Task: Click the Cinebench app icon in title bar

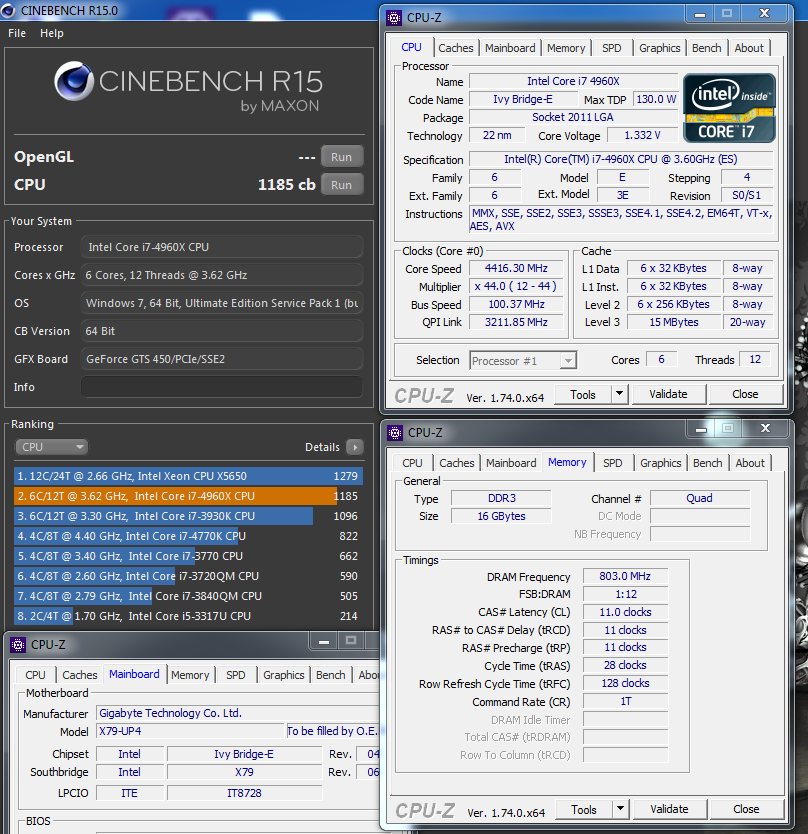Action: click(x=7, y=11)
